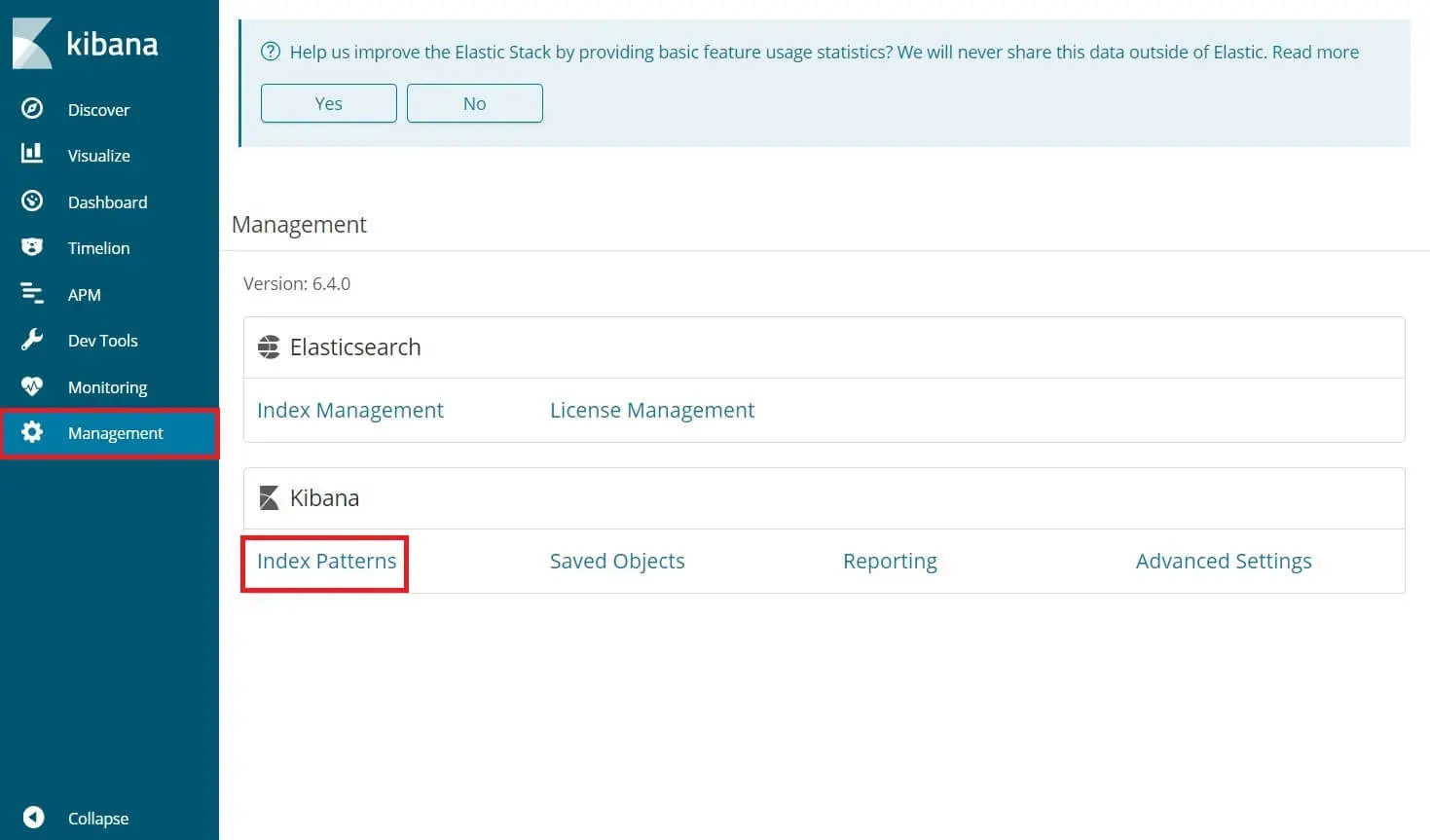Viewport: 1430px width, 840px height.
Task: Click the help question mark icon
Action: coord(271,52)
